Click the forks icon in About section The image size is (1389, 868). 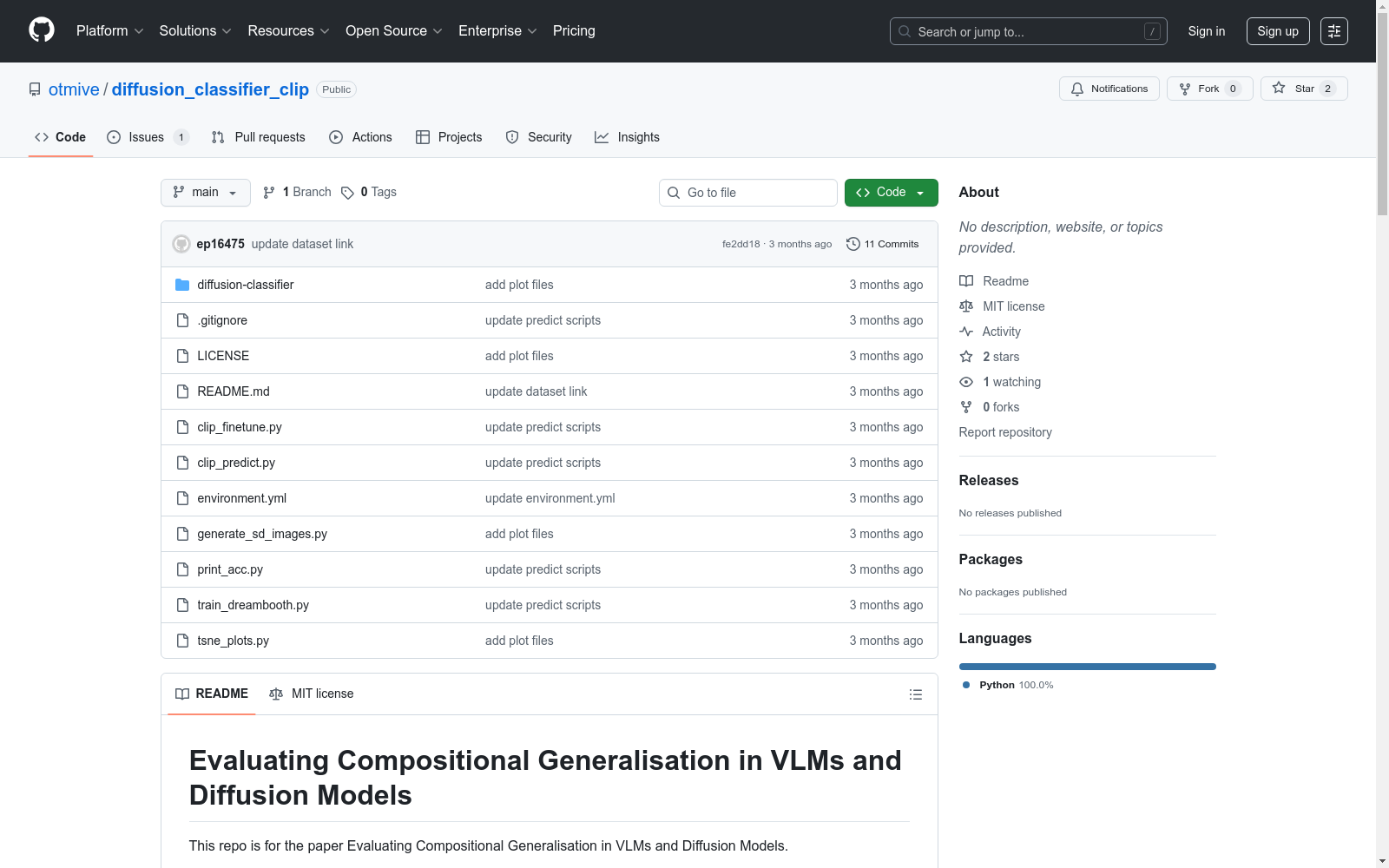point(966,407)
